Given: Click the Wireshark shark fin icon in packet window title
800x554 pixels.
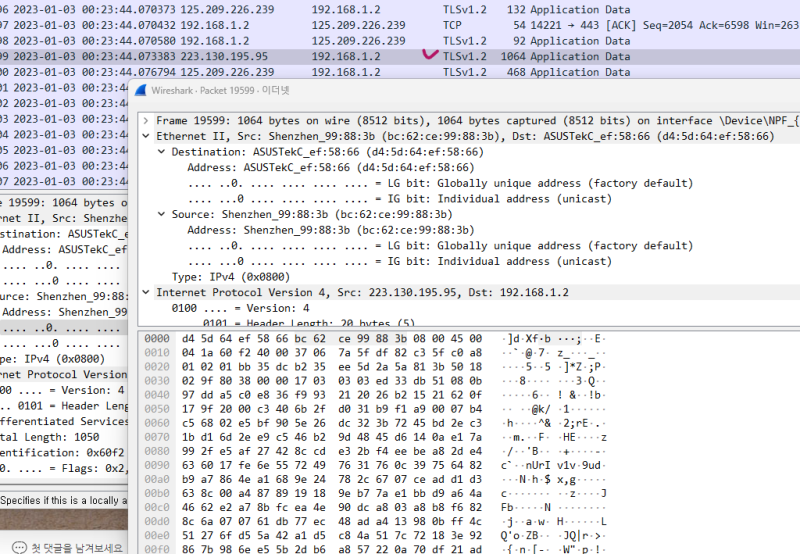Looking at the screenshot, I should click(x=141, y=90).
